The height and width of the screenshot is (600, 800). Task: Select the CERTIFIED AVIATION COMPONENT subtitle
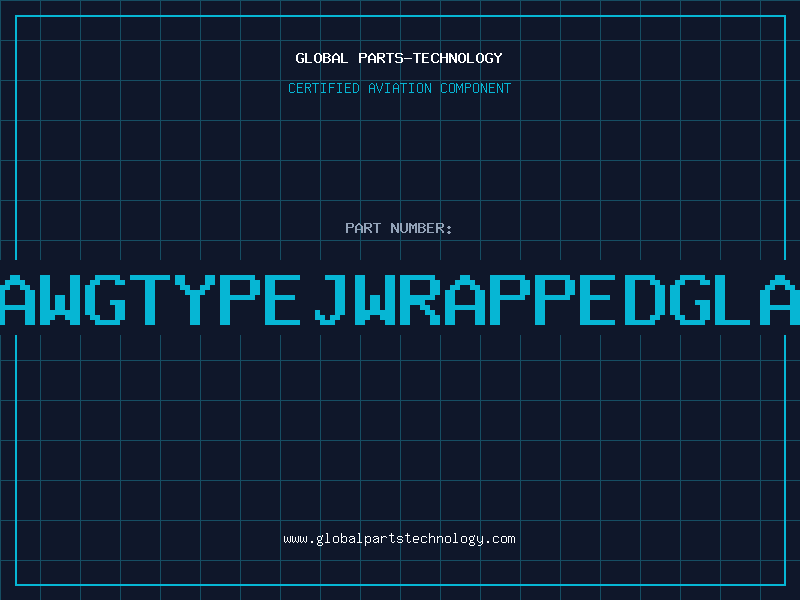pyautogui.click(x=399, y=88)
